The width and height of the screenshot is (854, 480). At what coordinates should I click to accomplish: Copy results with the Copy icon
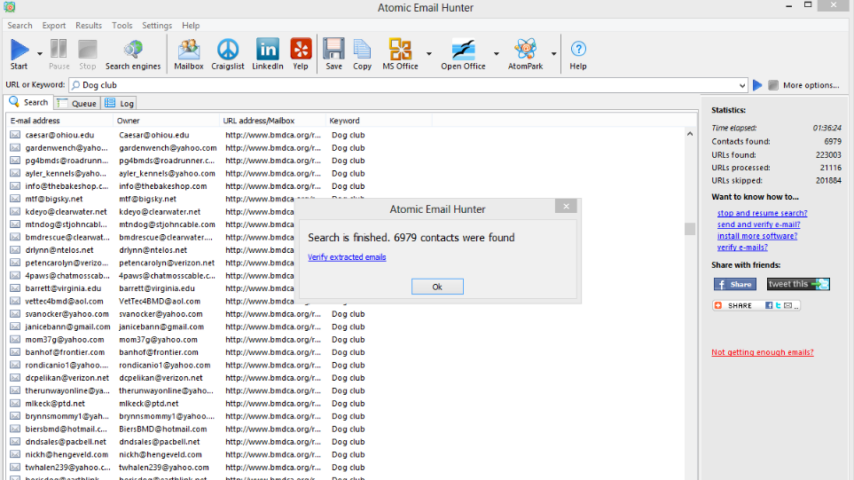point(362,50)
